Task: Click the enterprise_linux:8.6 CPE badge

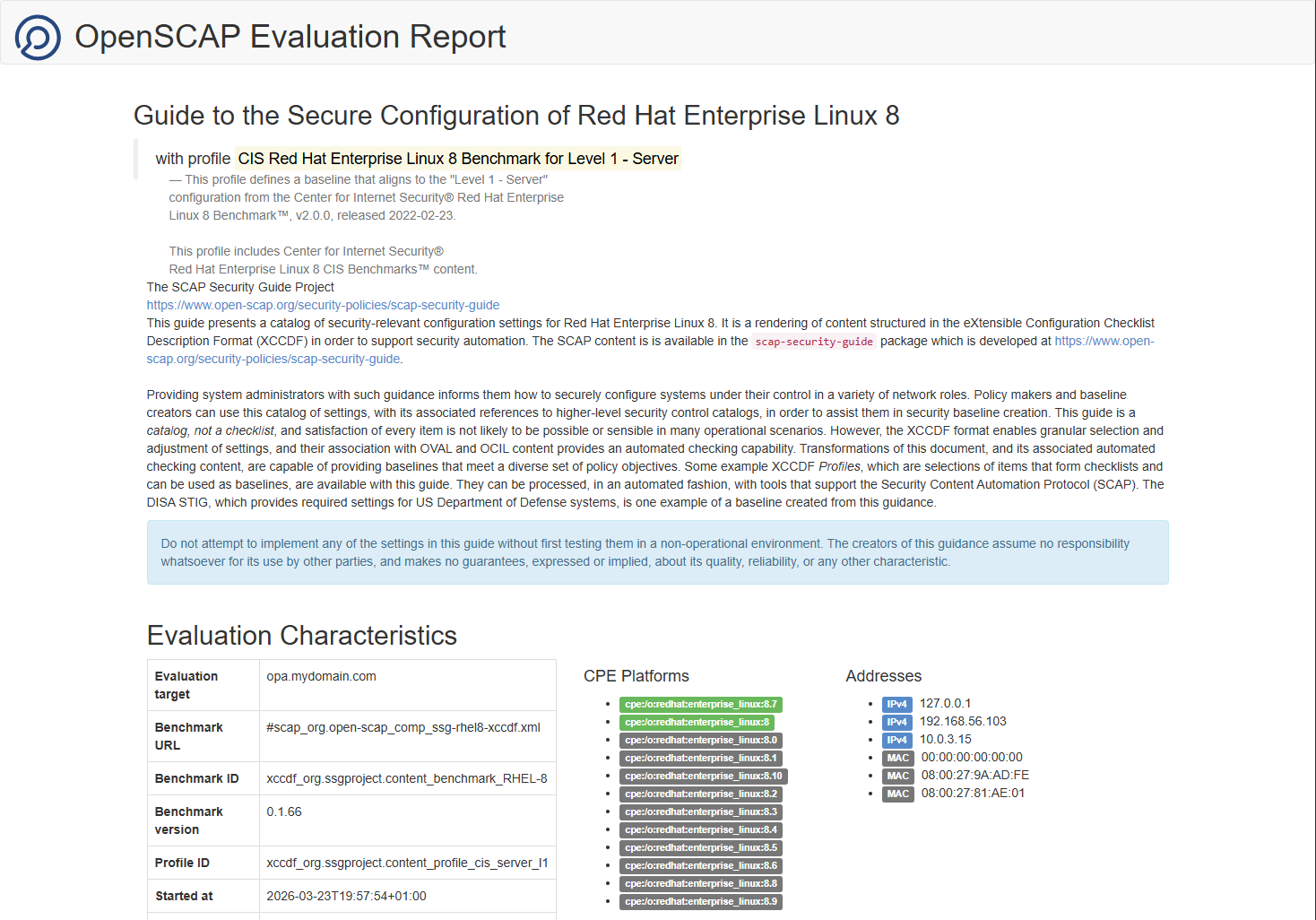Action: pyautogui.click(x=701, y=865)
